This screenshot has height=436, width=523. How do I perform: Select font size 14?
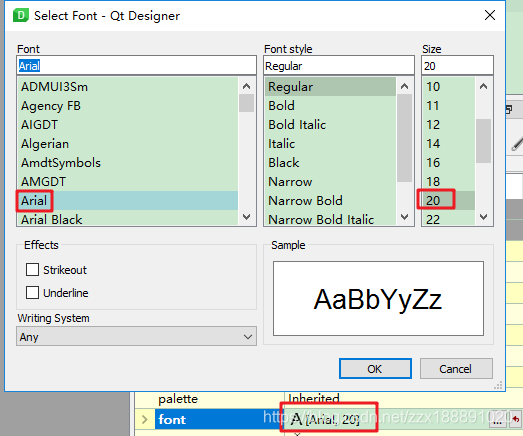click(x=449, y=144)
